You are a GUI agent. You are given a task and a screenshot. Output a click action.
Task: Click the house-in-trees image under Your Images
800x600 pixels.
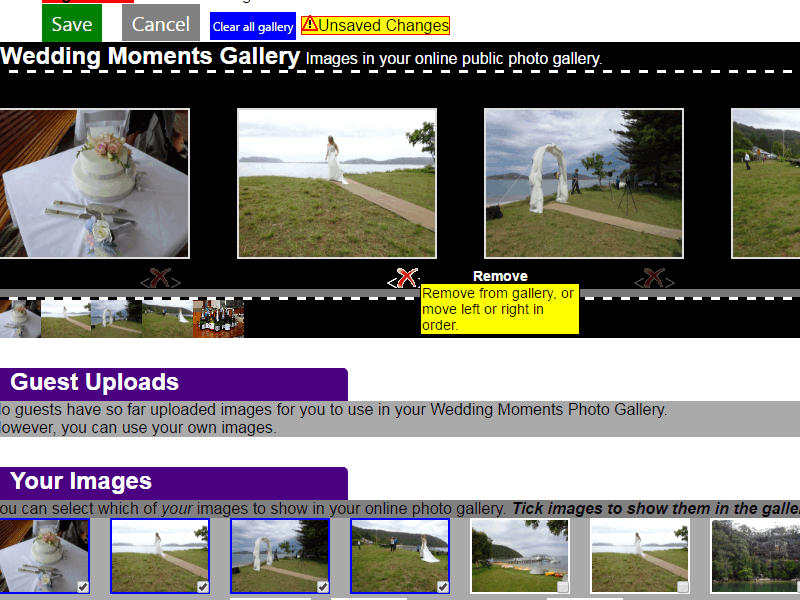[756, 556]
